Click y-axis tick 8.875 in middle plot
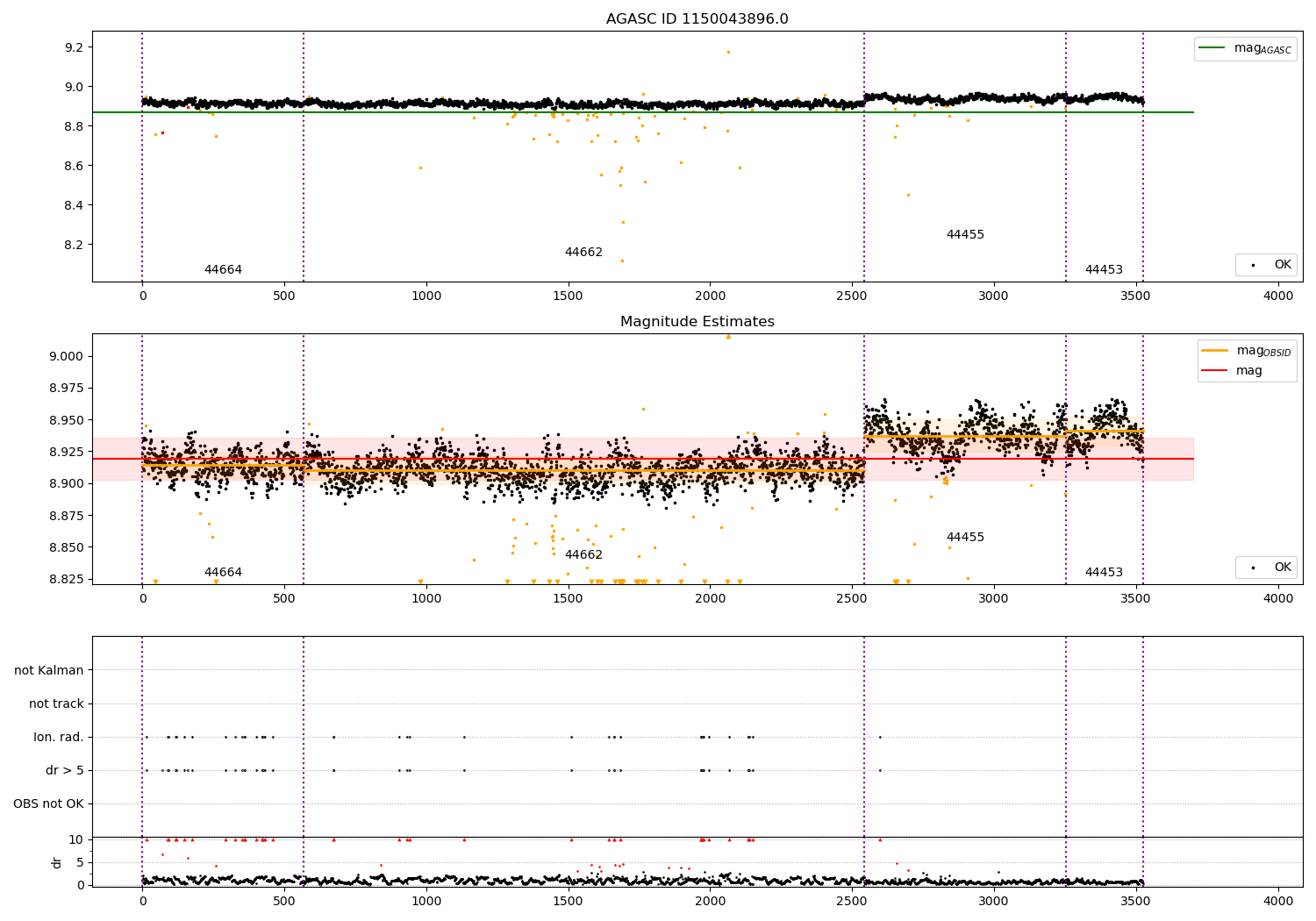 tap(67, 515)
